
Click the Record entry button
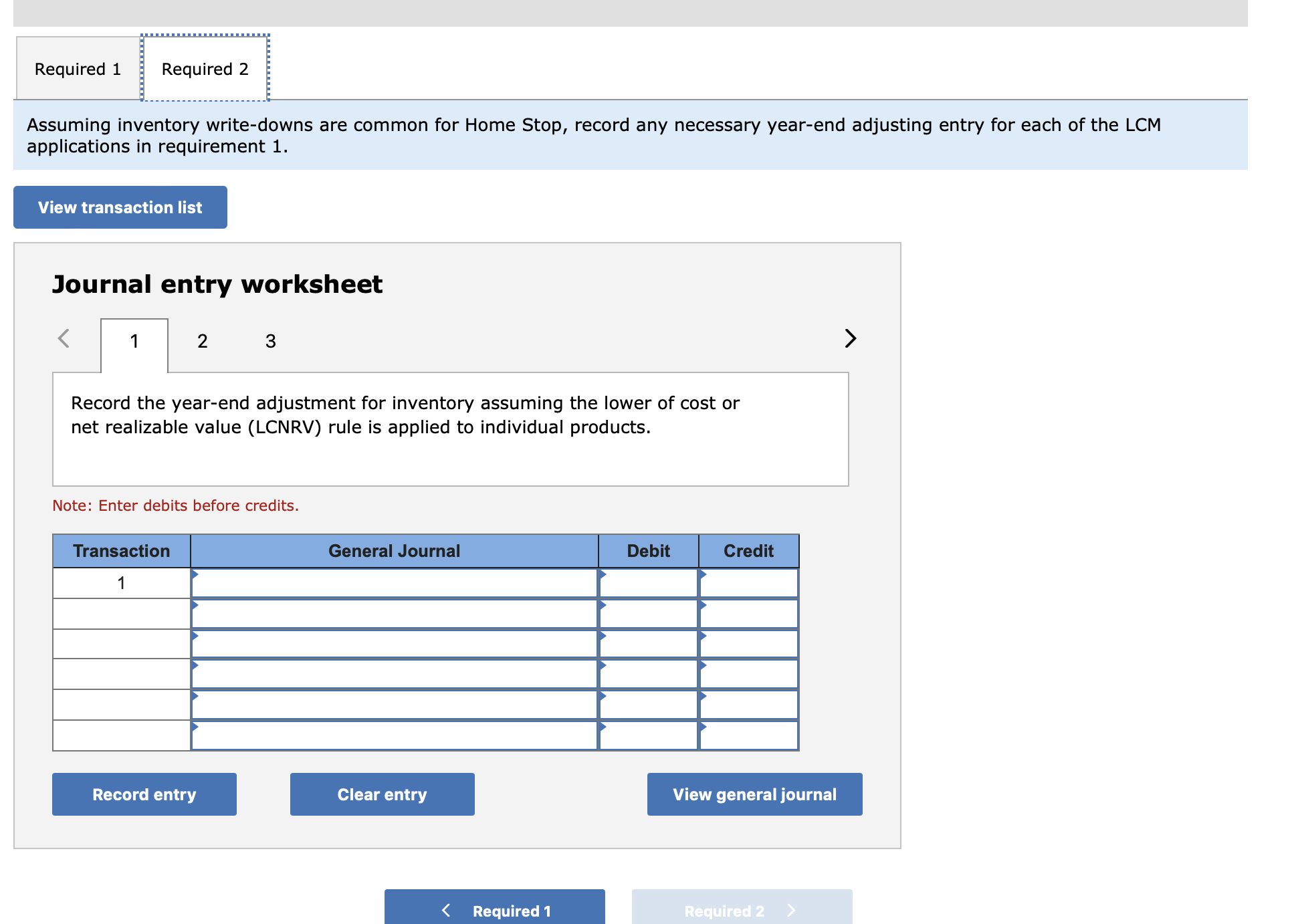point(144,794)
